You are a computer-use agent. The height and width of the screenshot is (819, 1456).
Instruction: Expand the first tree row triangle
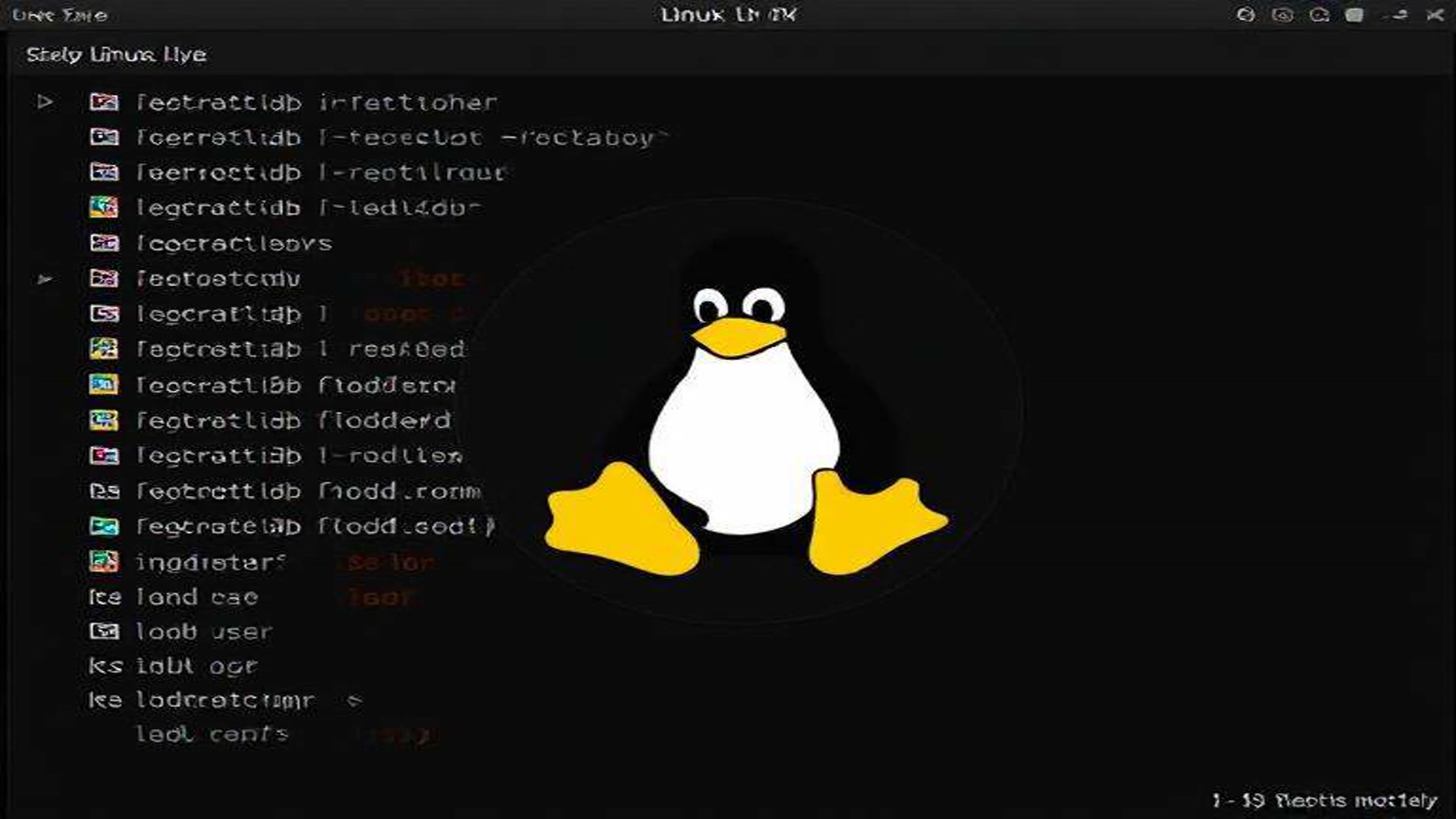(45, 102)
